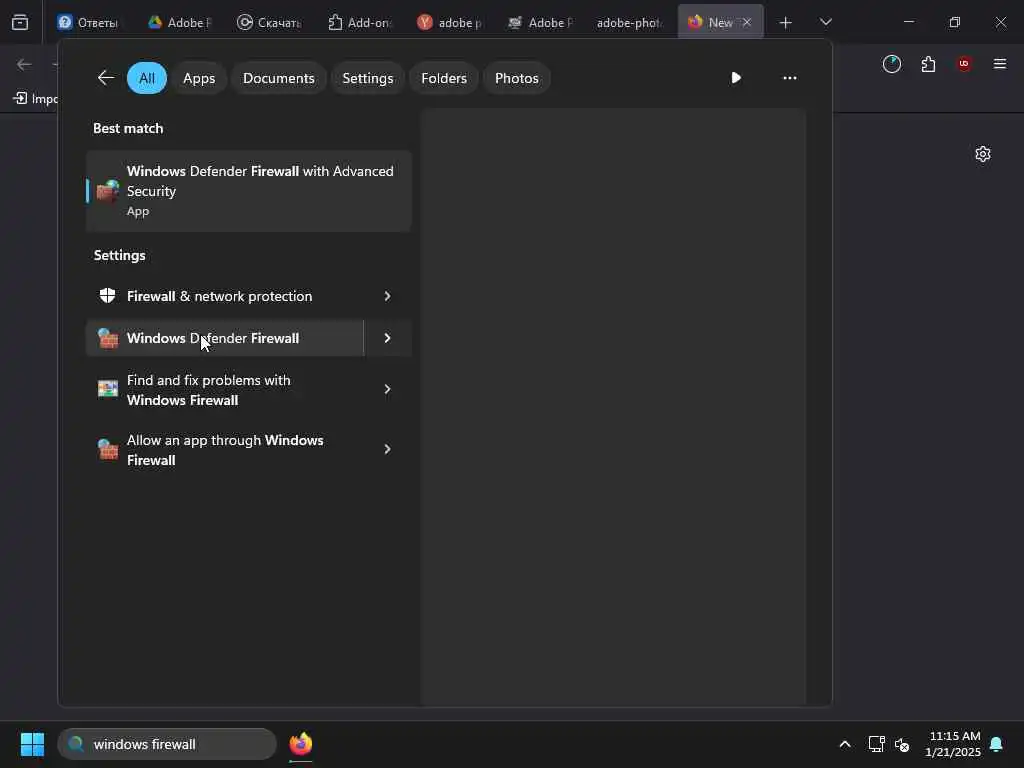This screenshot has height=768, width=1024.
Task: Click the taskbar search box with windows firewall
Action: point(167,744)
